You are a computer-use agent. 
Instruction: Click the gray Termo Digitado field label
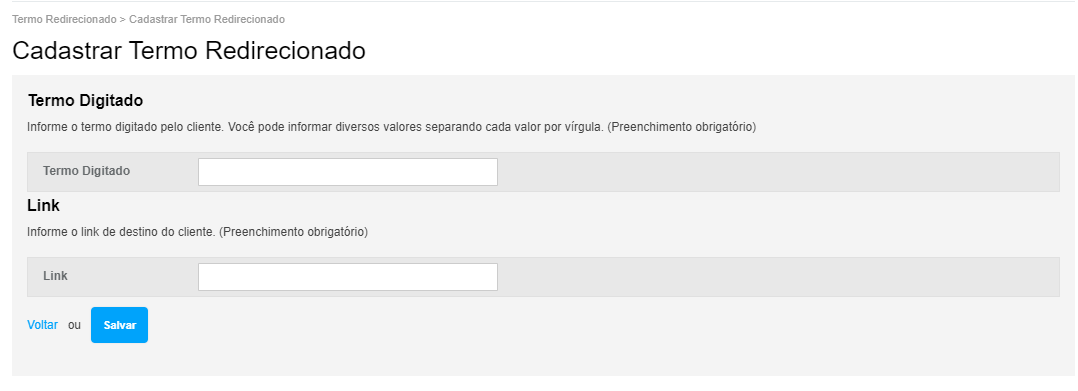coord(87,171)
